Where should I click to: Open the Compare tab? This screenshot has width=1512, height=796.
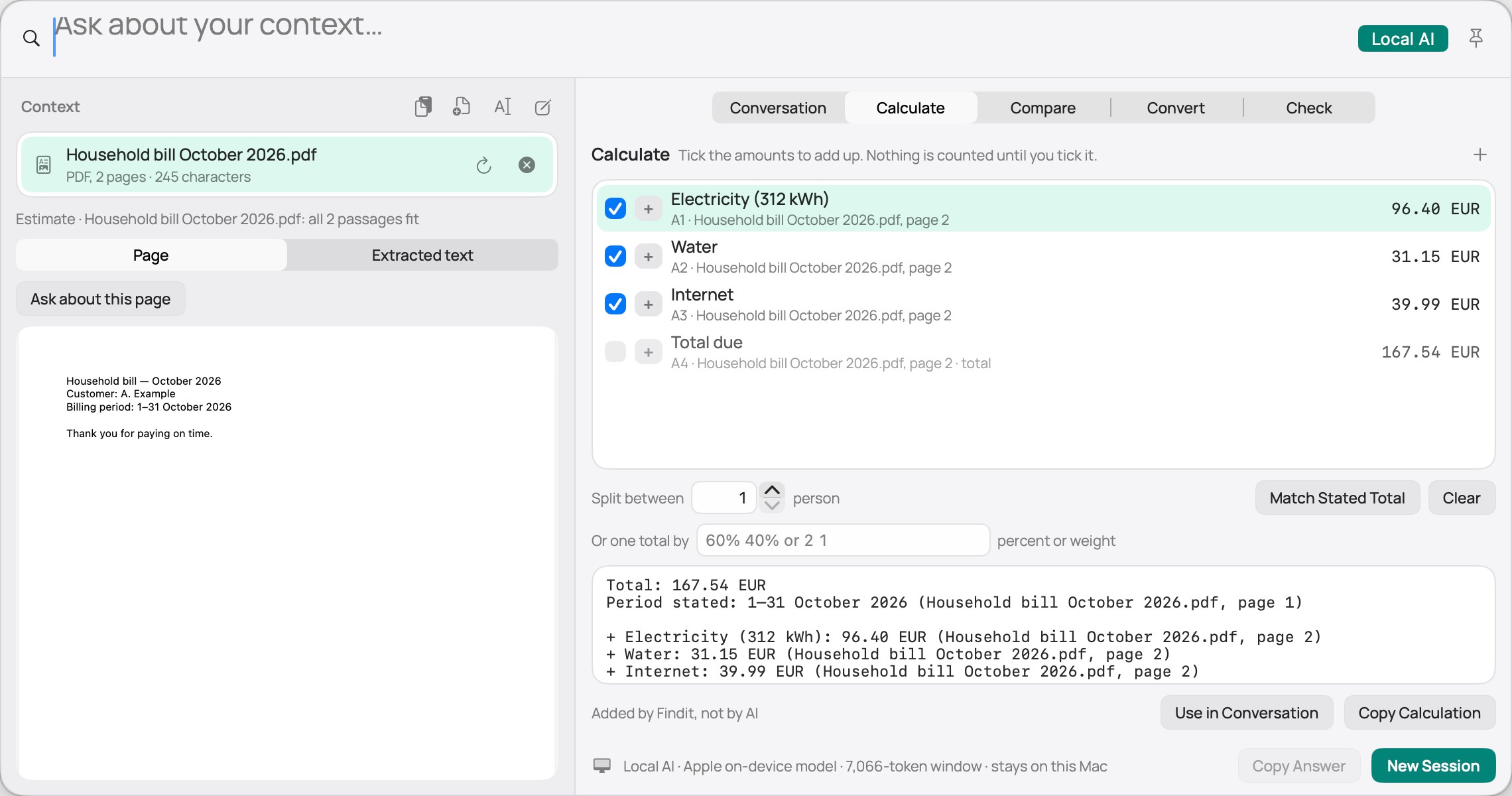1043,107
